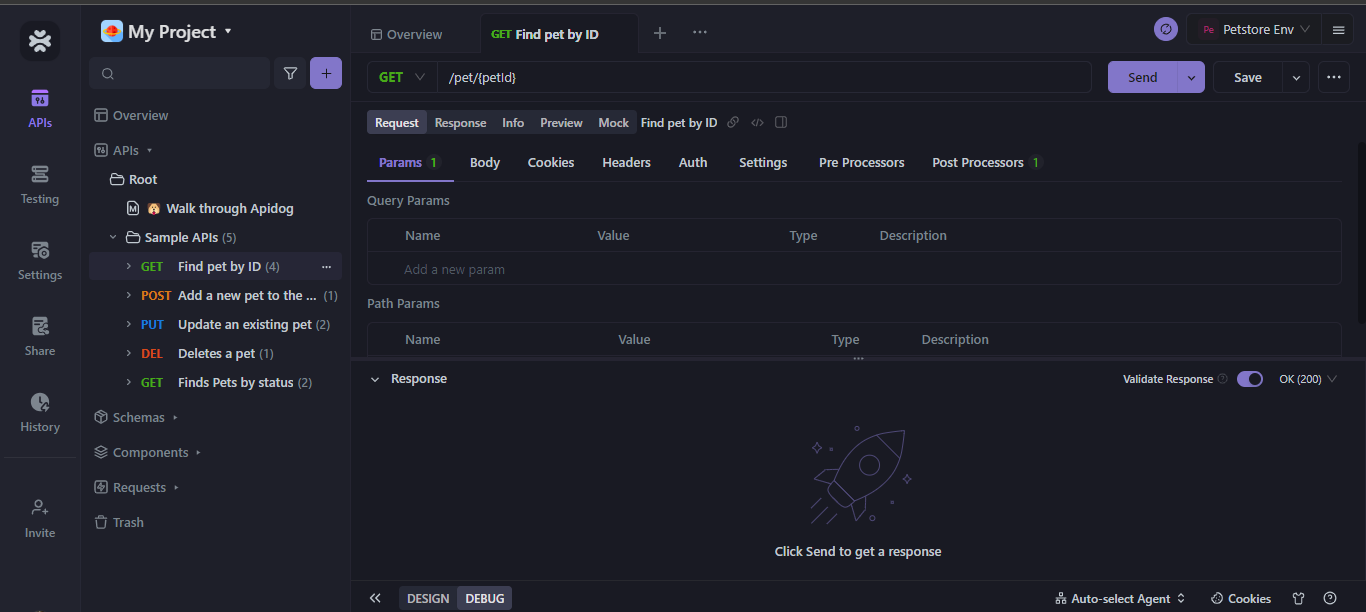The width and height of the screenshot is (1366, 612).
Task: Open the Share section
Action: [x=40, y=337]
